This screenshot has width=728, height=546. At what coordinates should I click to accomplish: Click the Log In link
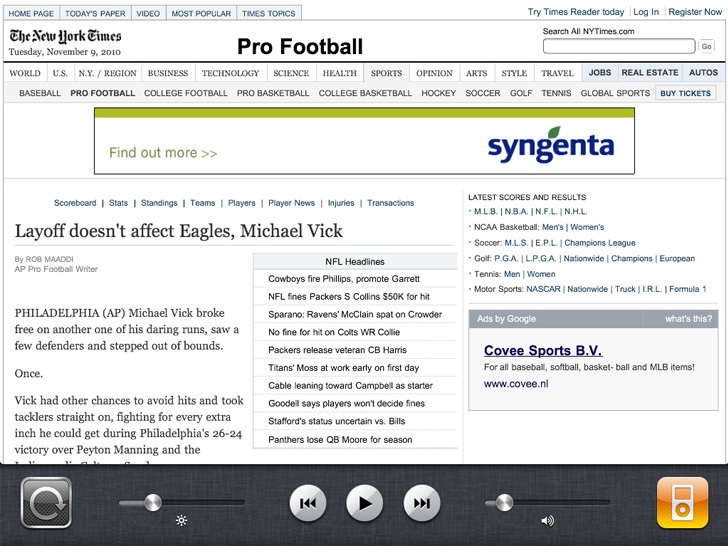[646, 12]
